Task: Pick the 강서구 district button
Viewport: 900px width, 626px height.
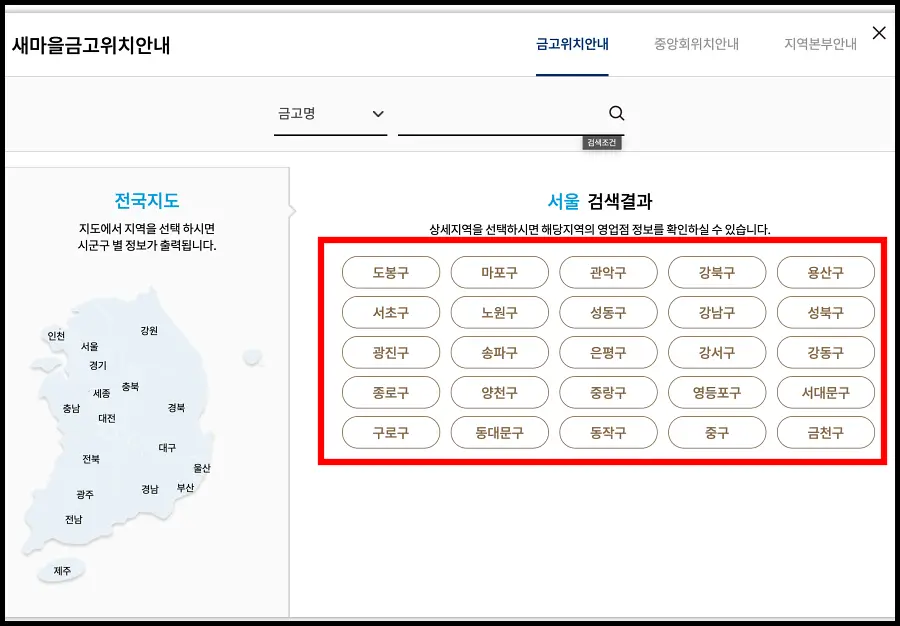Action: pyautogui.click(x=717, y=352)
